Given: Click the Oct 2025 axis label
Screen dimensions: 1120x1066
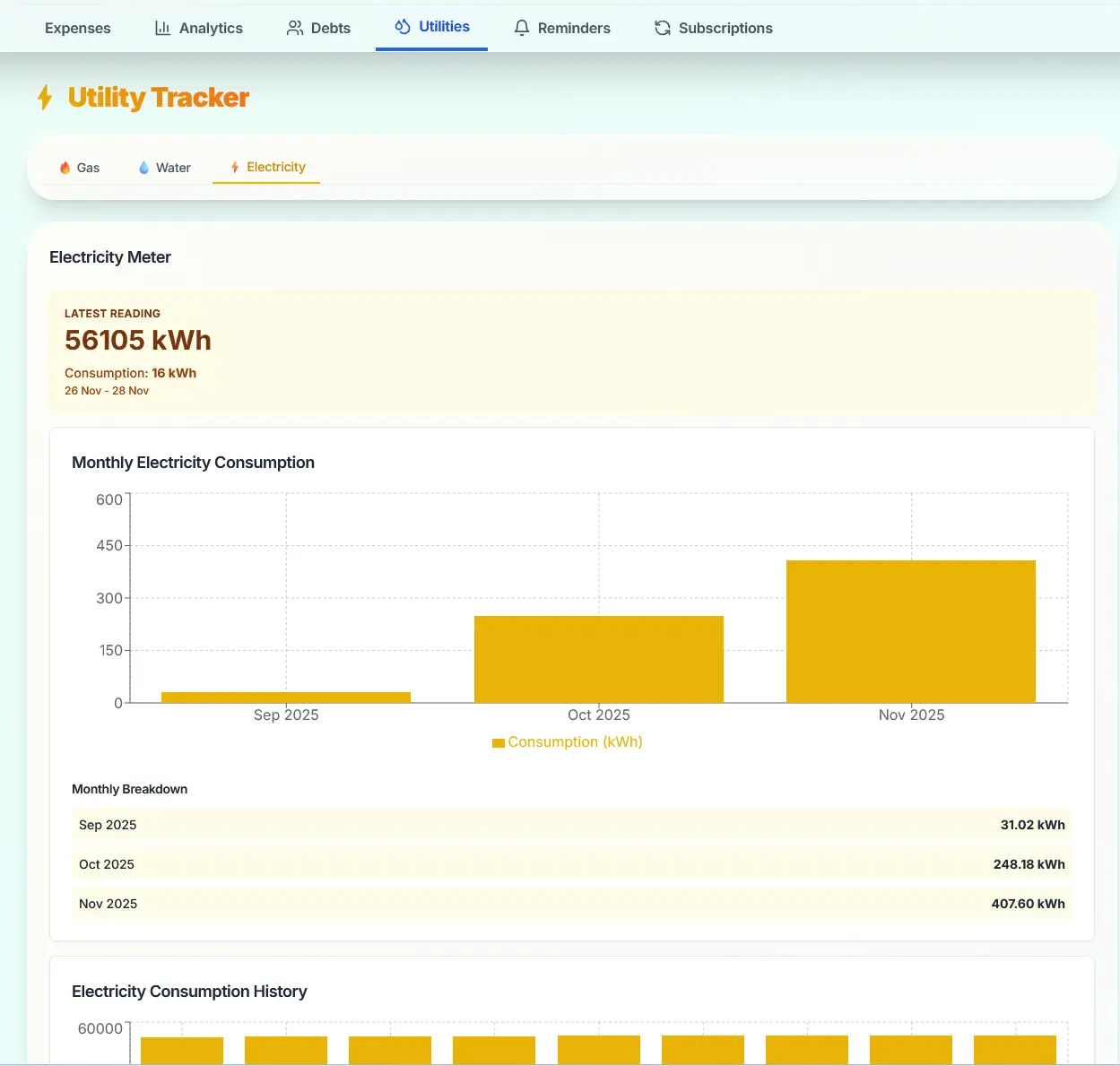Looking at the screenshot, I should tap(599, 715).
